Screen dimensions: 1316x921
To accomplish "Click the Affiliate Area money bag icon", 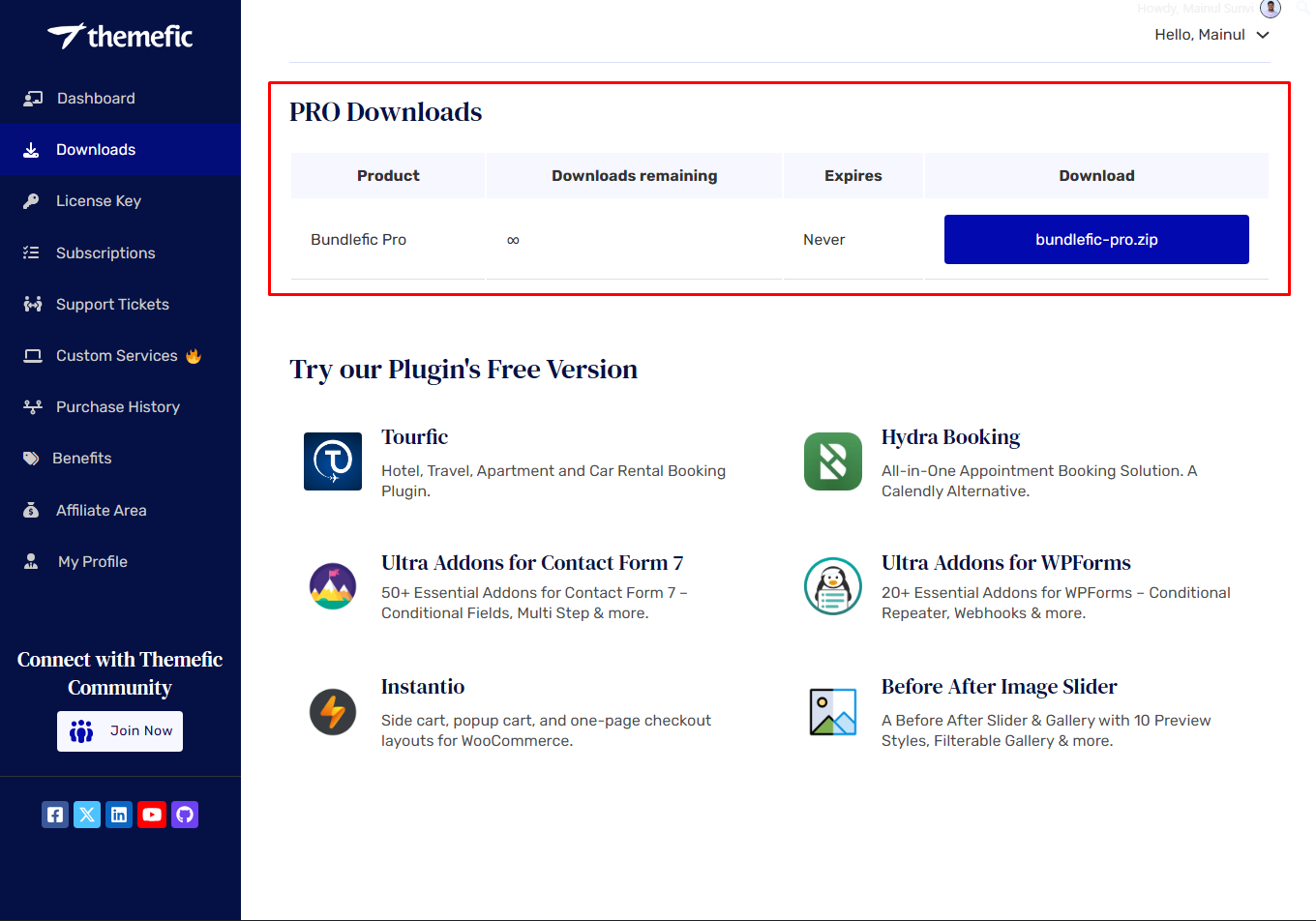I will [31, 510].
